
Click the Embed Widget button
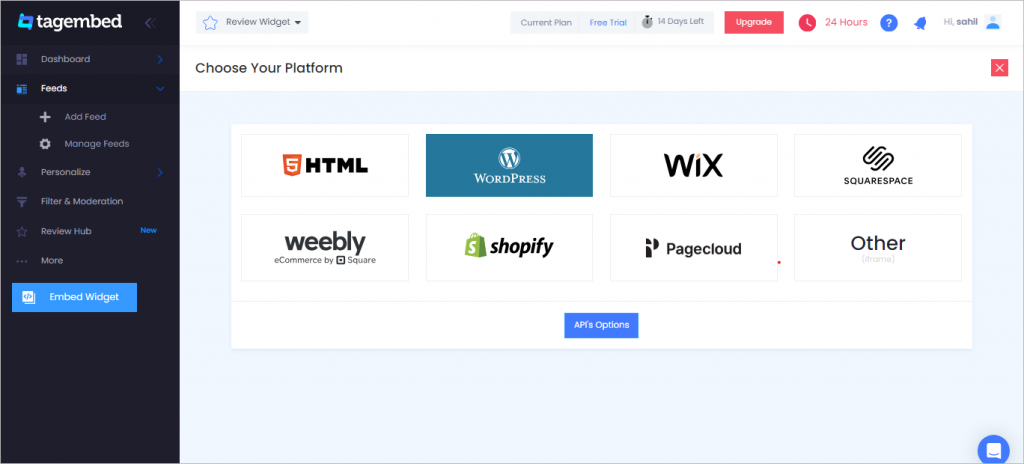click(74, 297)
